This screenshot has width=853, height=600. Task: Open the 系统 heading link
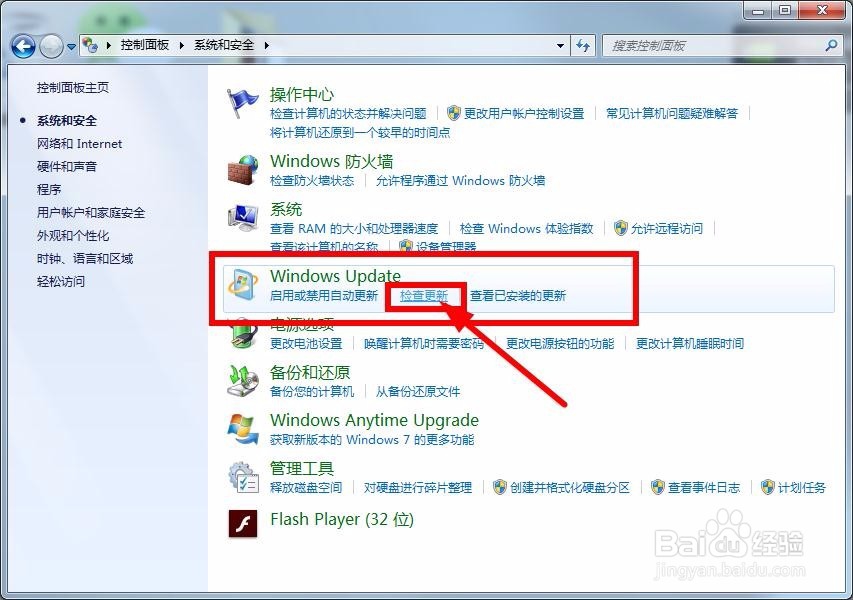point(286,209)
